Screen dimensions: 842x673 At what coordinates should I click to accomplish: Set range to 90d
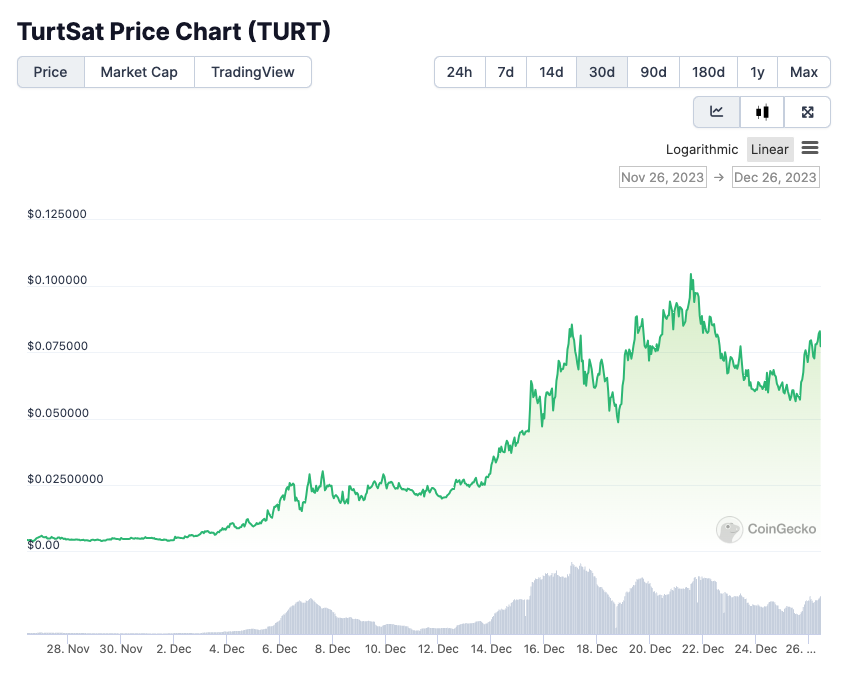(x=653, y=72)
